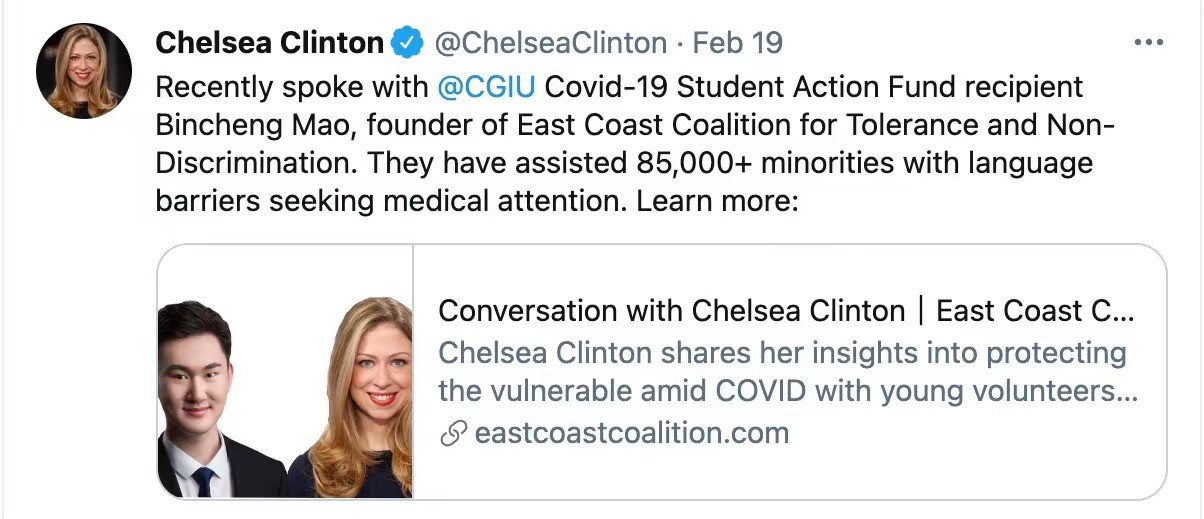Open the tweet via Feb 19 timestamp
The width and height of the screenshot is (1204, 519).
pos(737,43)
